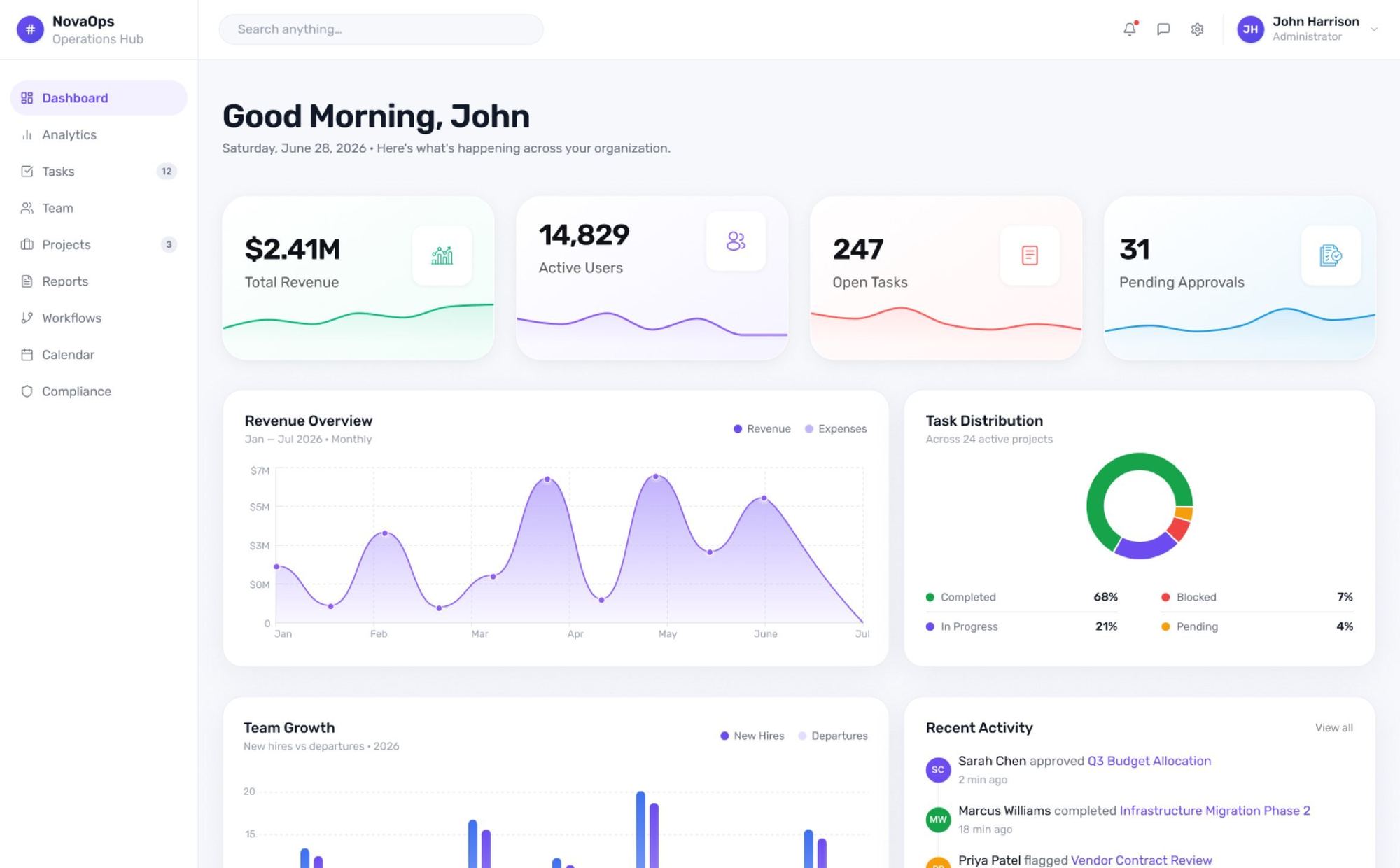The height and width of the screenshot is (868, 1400).
Task: Click the green Completed legend dot
Action: pos(930,597)
